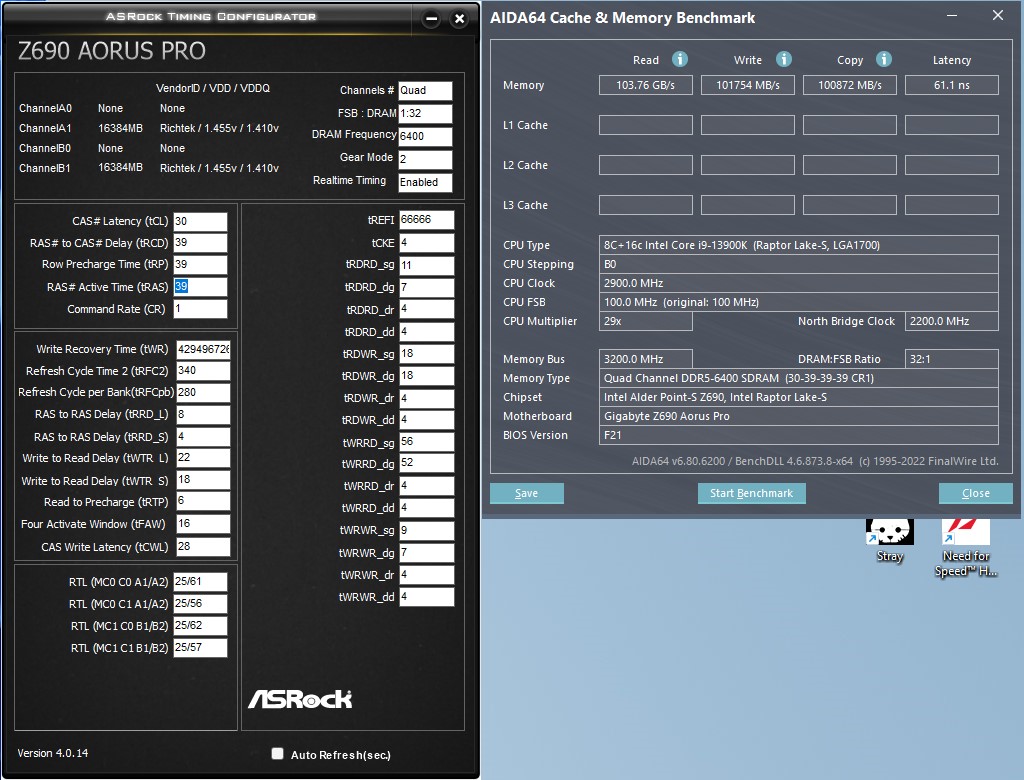Click the tRDRD_sg value field
The image size is (1024, 780).
[426, 265]
